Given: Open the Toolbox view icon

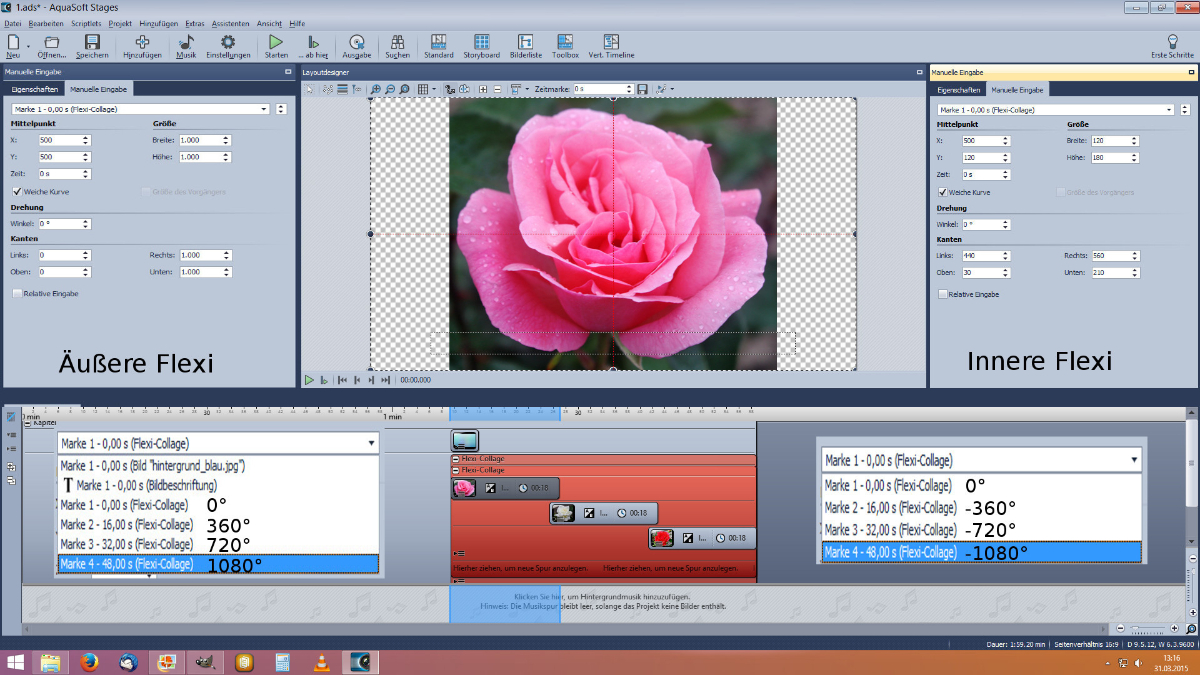Looking at the screenshot, I should [565, 43].
